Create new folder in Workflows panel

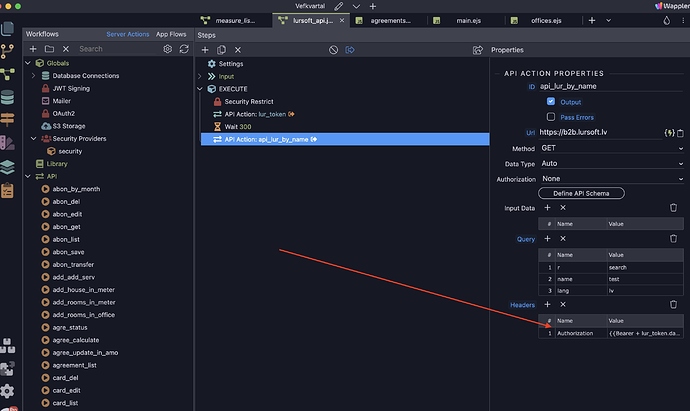point(49,49)
